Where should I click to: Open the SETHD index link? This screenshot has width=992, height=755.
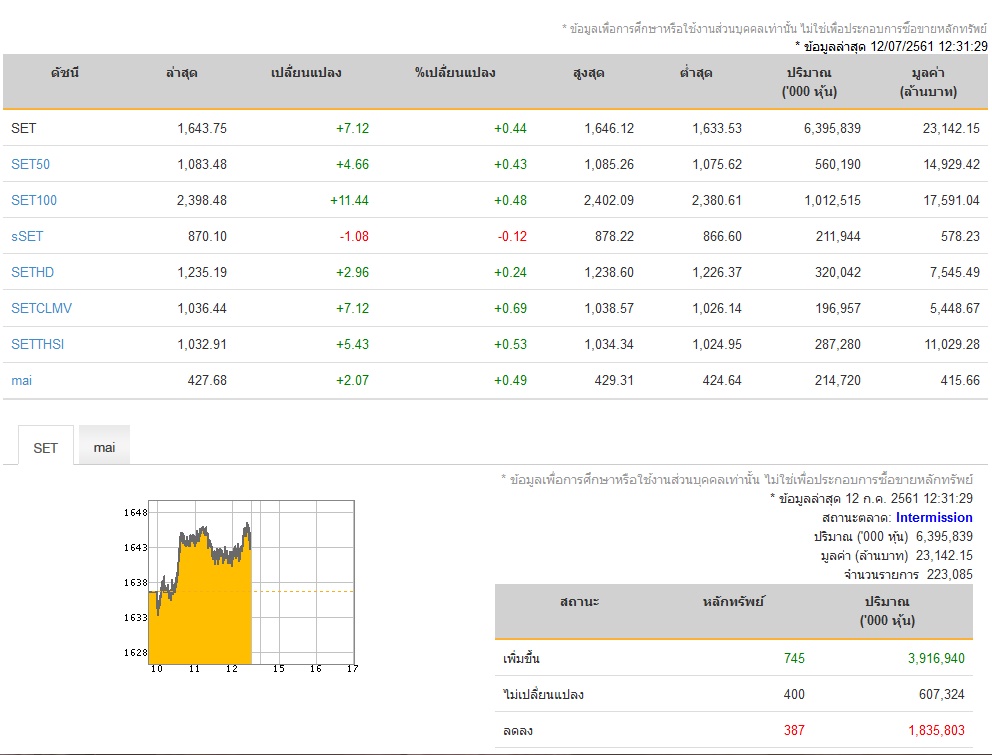(32, 272)
